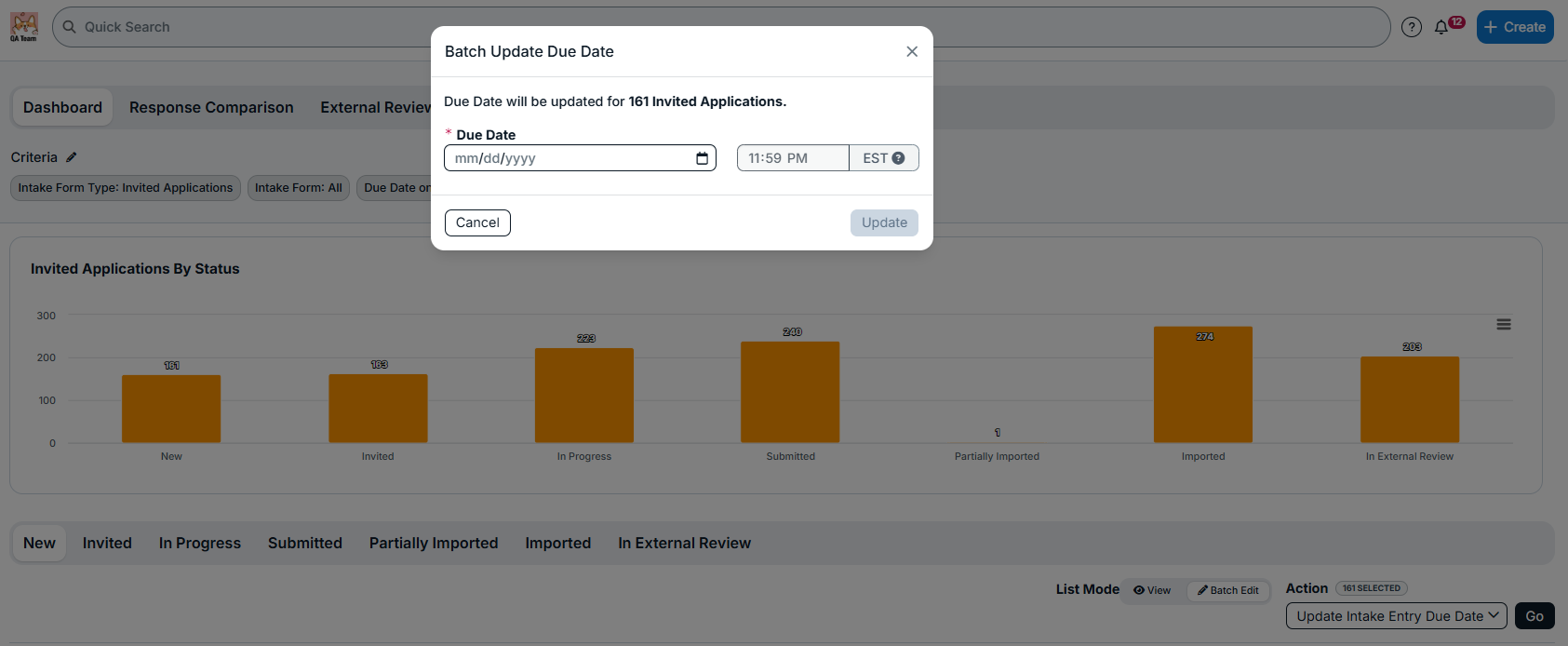Open the help question mark icon
The width and height of the screenshot is (1568, 646).
tap(1412, 27)
